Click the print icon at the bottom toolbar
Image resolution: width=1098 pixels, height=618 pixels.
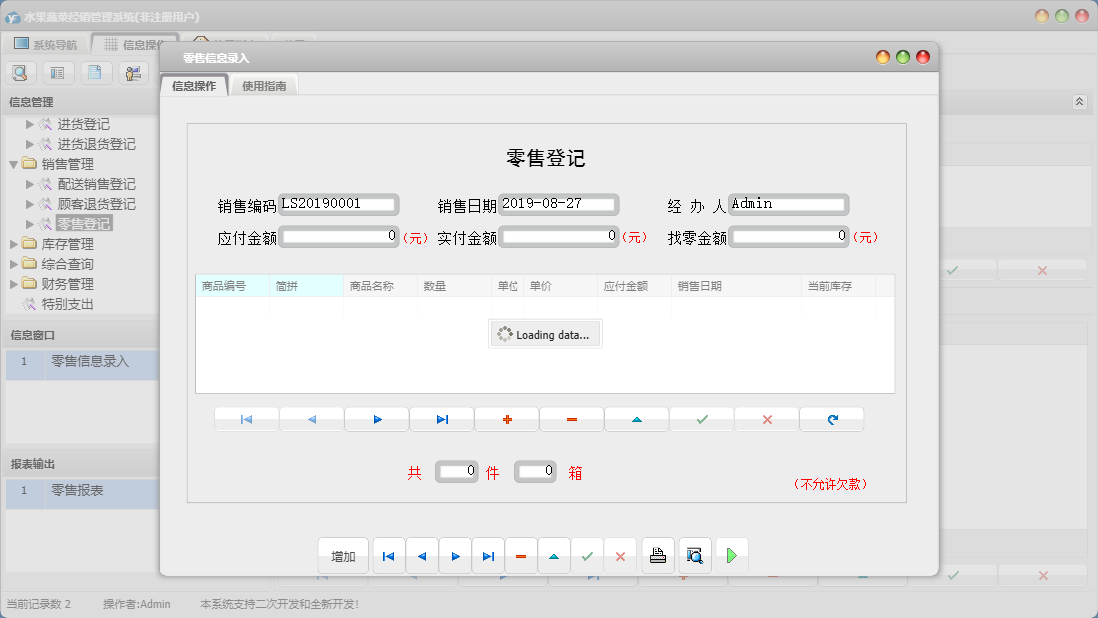[x=657, y=555]
